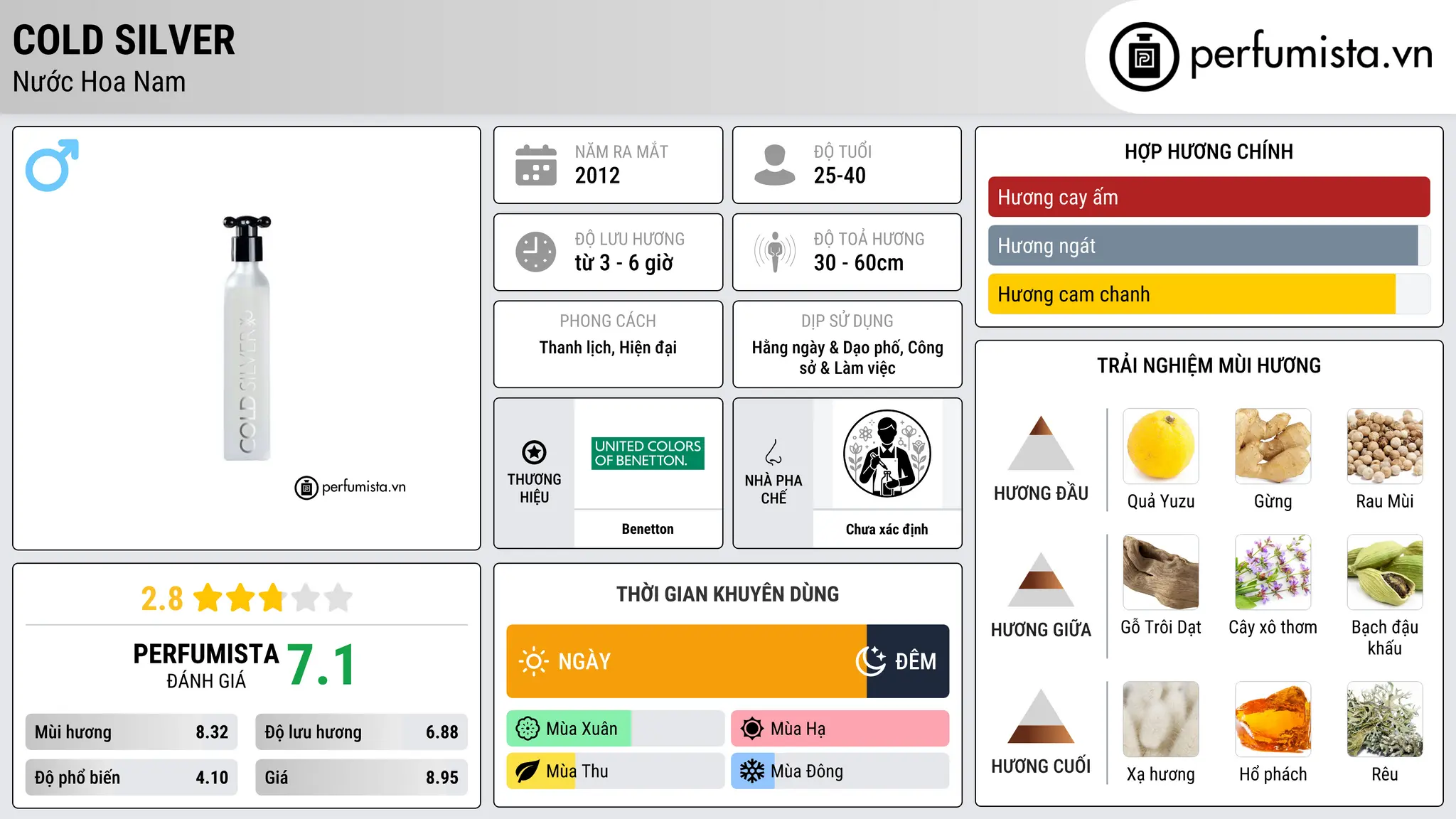
Task: Click the red Hương cay ấm accord bar
Action: [1209, 197]
